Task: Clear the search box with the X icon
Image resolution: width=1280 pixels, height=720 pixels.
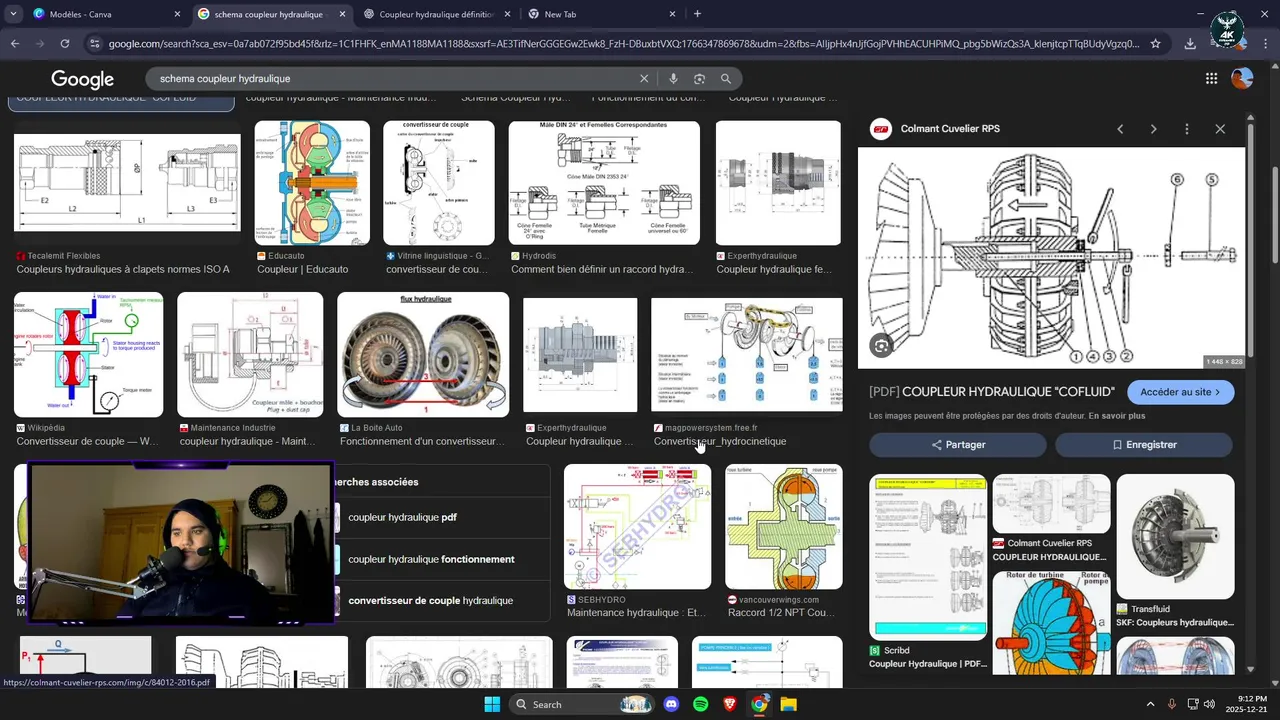Action: [x=644, y=79]
